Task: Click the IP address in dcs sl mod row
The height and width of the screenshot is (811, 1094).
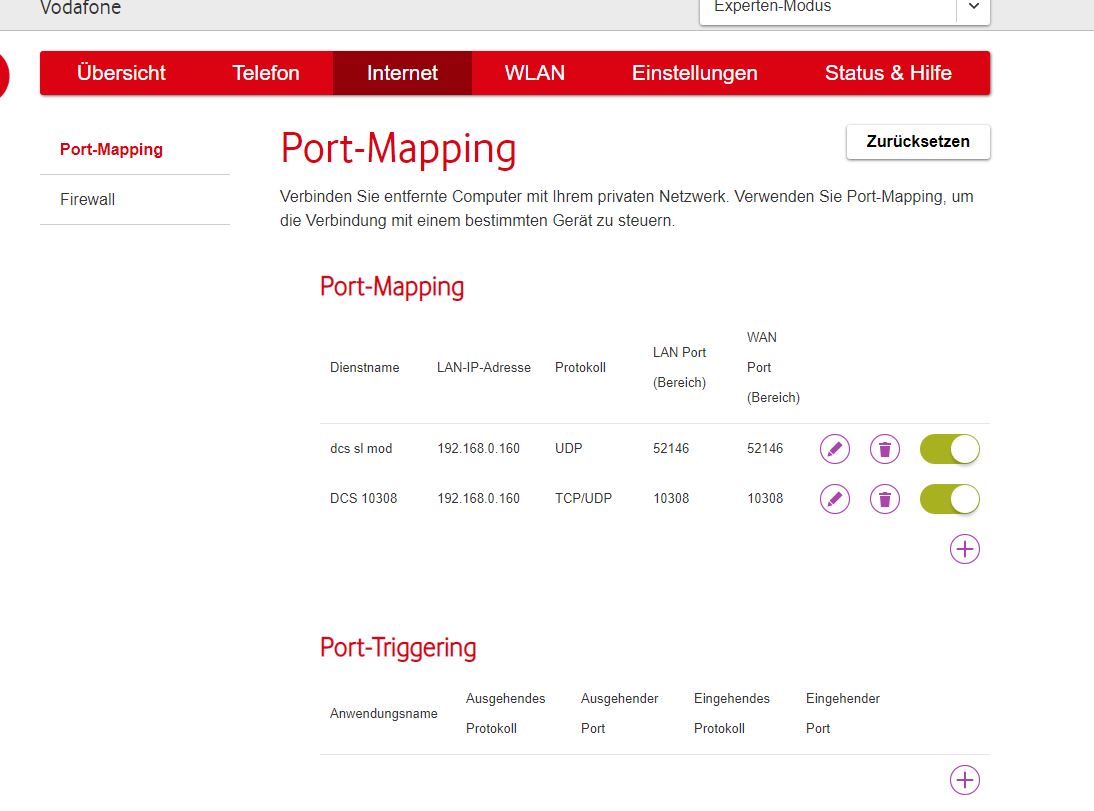Action: pos(479,449)
